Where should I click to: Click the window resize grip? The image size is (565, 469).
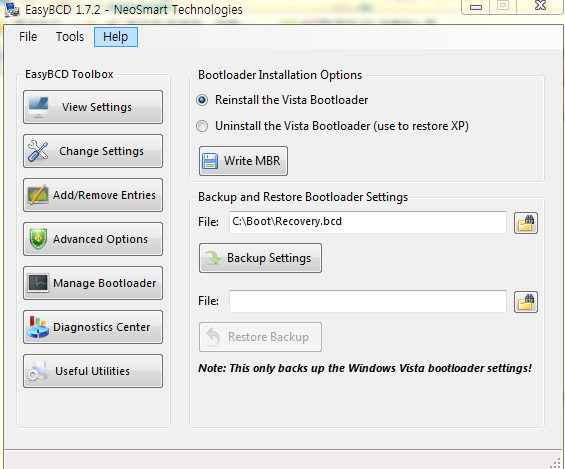pyautogui.click(x=556, y=463)
